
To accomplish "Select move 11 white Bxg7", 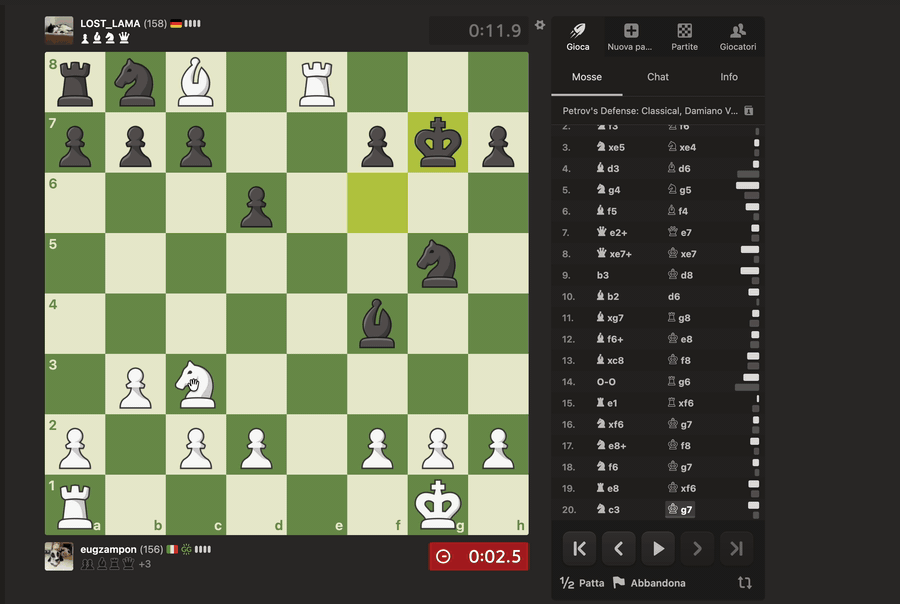I will click(610, 318).
